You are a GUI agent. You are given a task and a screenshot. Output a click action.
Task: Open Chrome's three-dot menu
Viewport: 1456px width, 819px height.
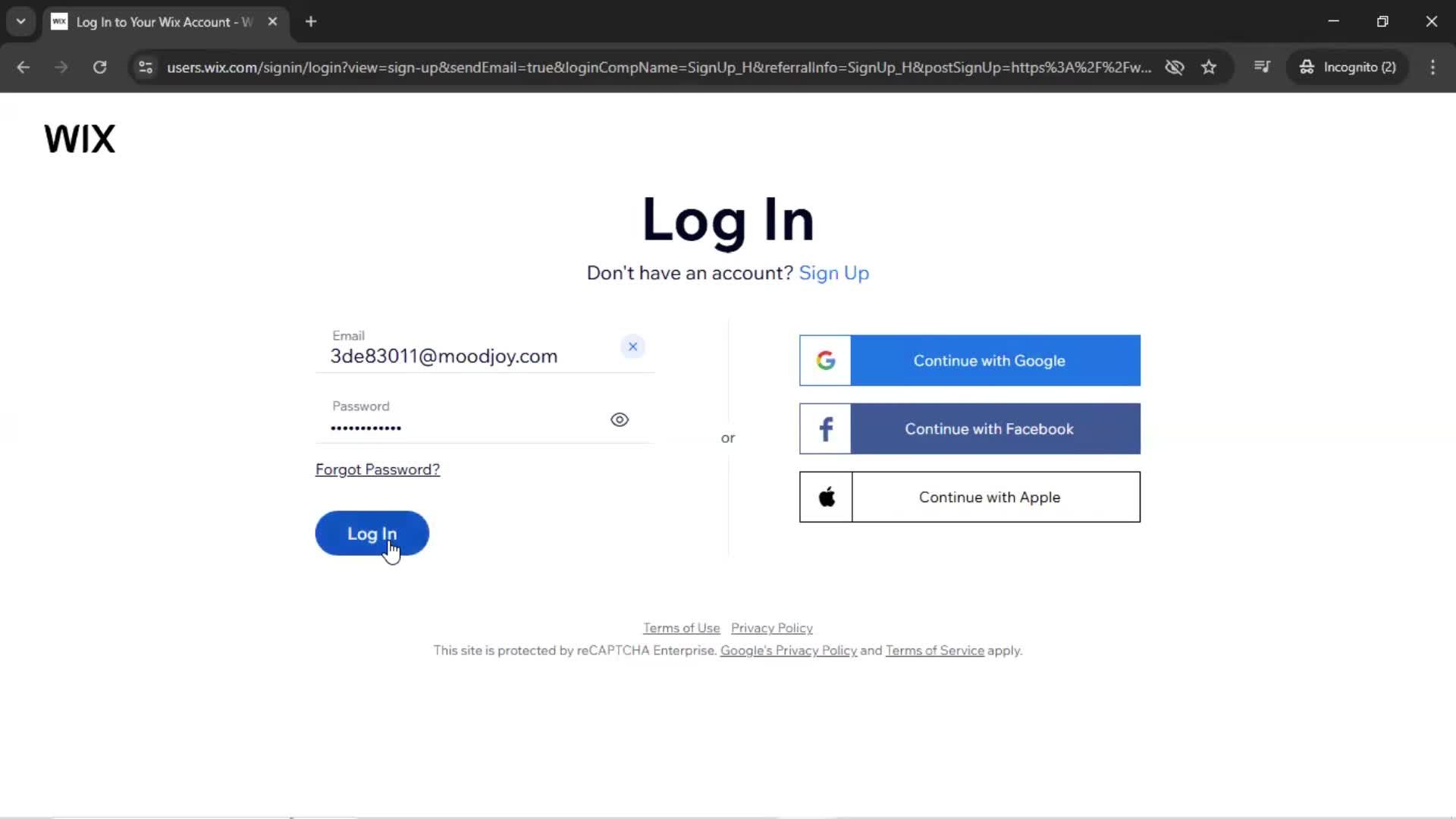coord(1432,67)
